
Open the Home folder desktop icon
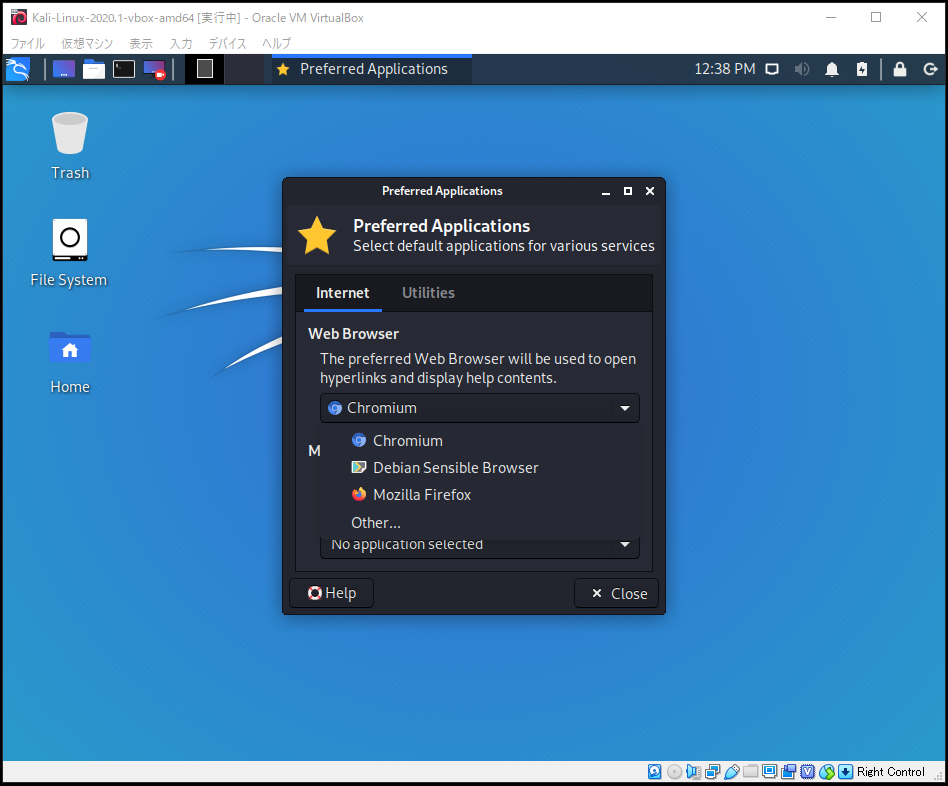(70, 362)
